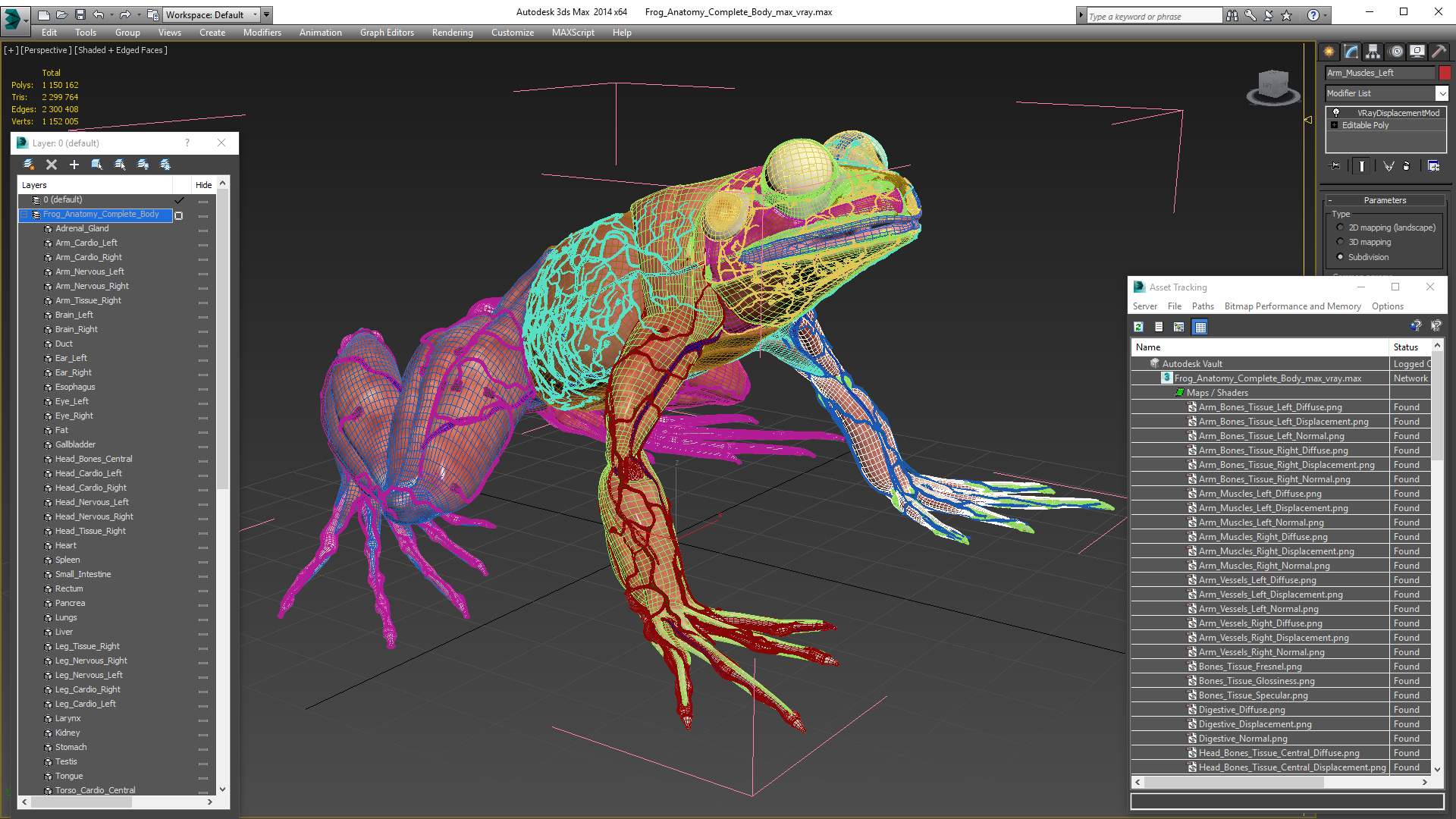Remove modifier from stack trash icon

(x=1407, y=166)
